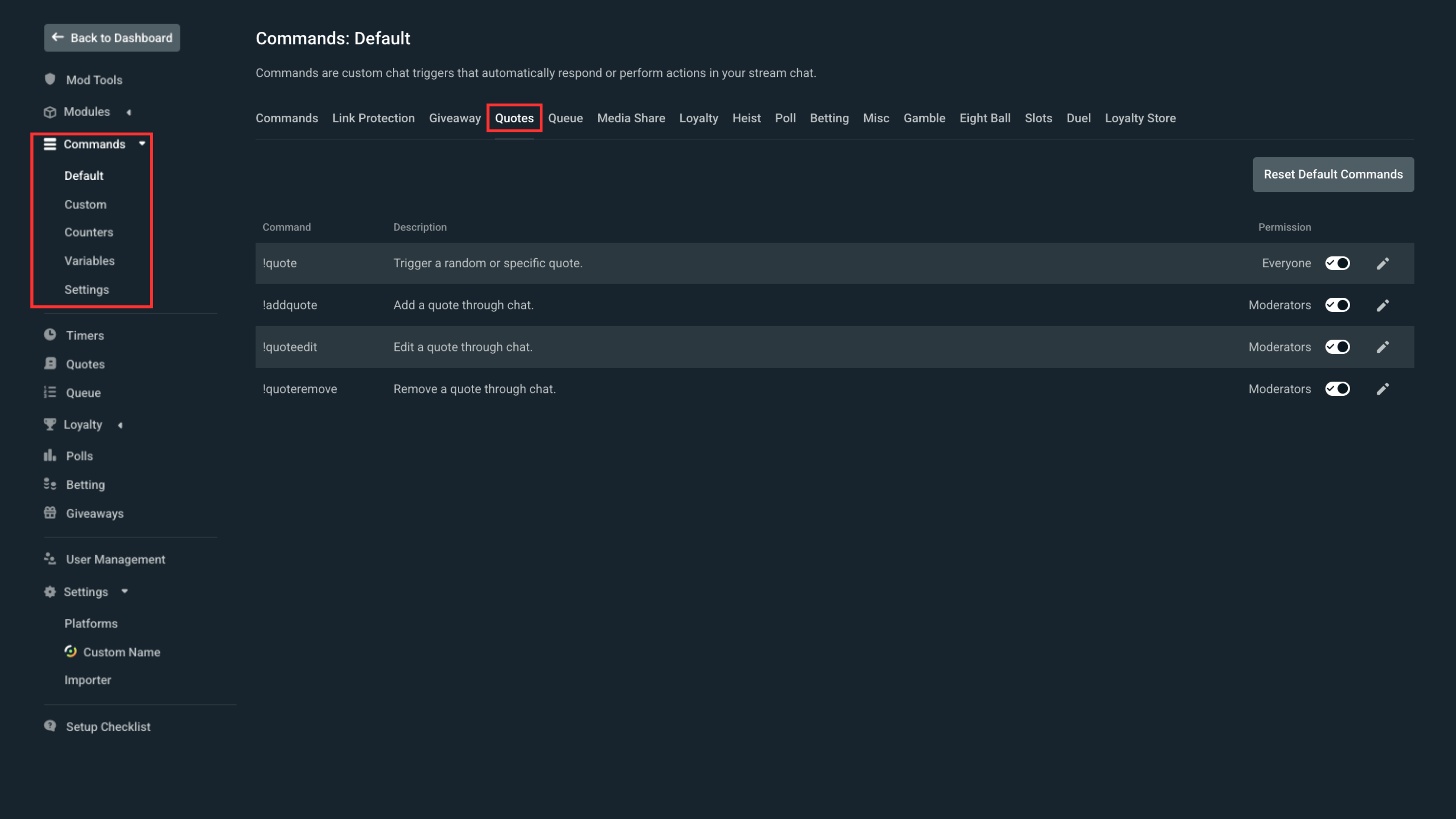Click the Quotes sidebar icon
Screen dimensions: 1456x819
50,364
